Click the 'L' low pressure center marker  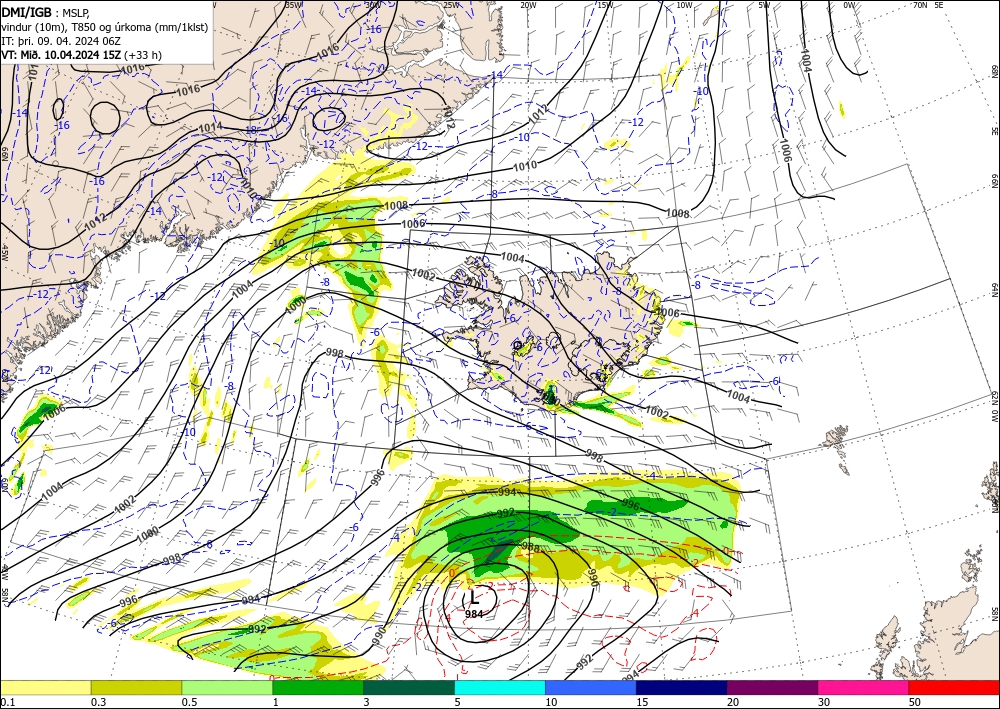pos(474,597)
